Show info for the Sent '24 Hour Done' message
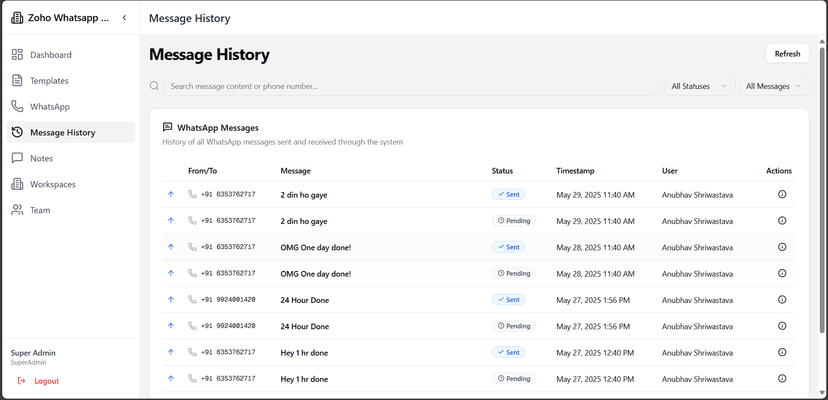 782,300
